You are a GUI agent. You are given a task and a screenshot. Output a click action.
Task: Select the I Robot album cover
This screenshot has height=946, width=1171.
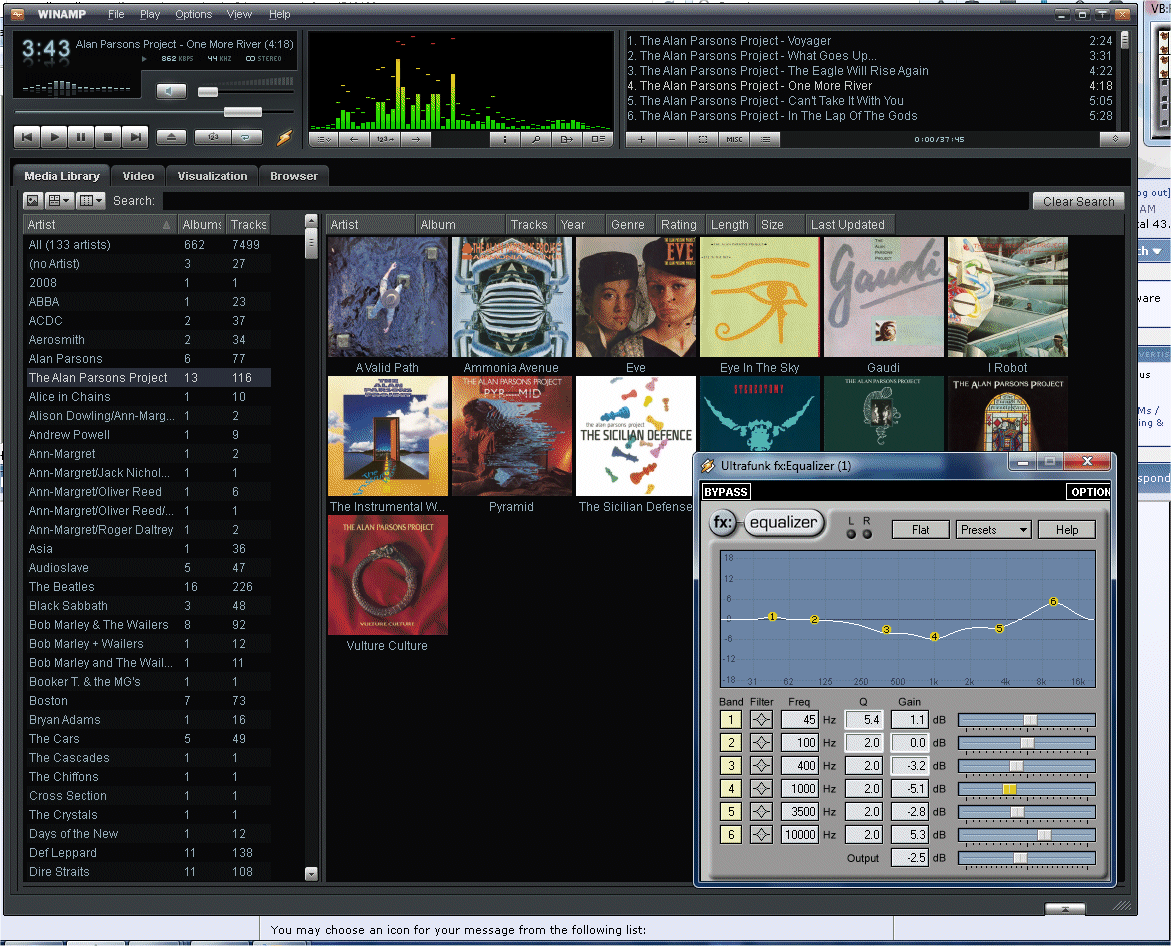pos(1007,297)
